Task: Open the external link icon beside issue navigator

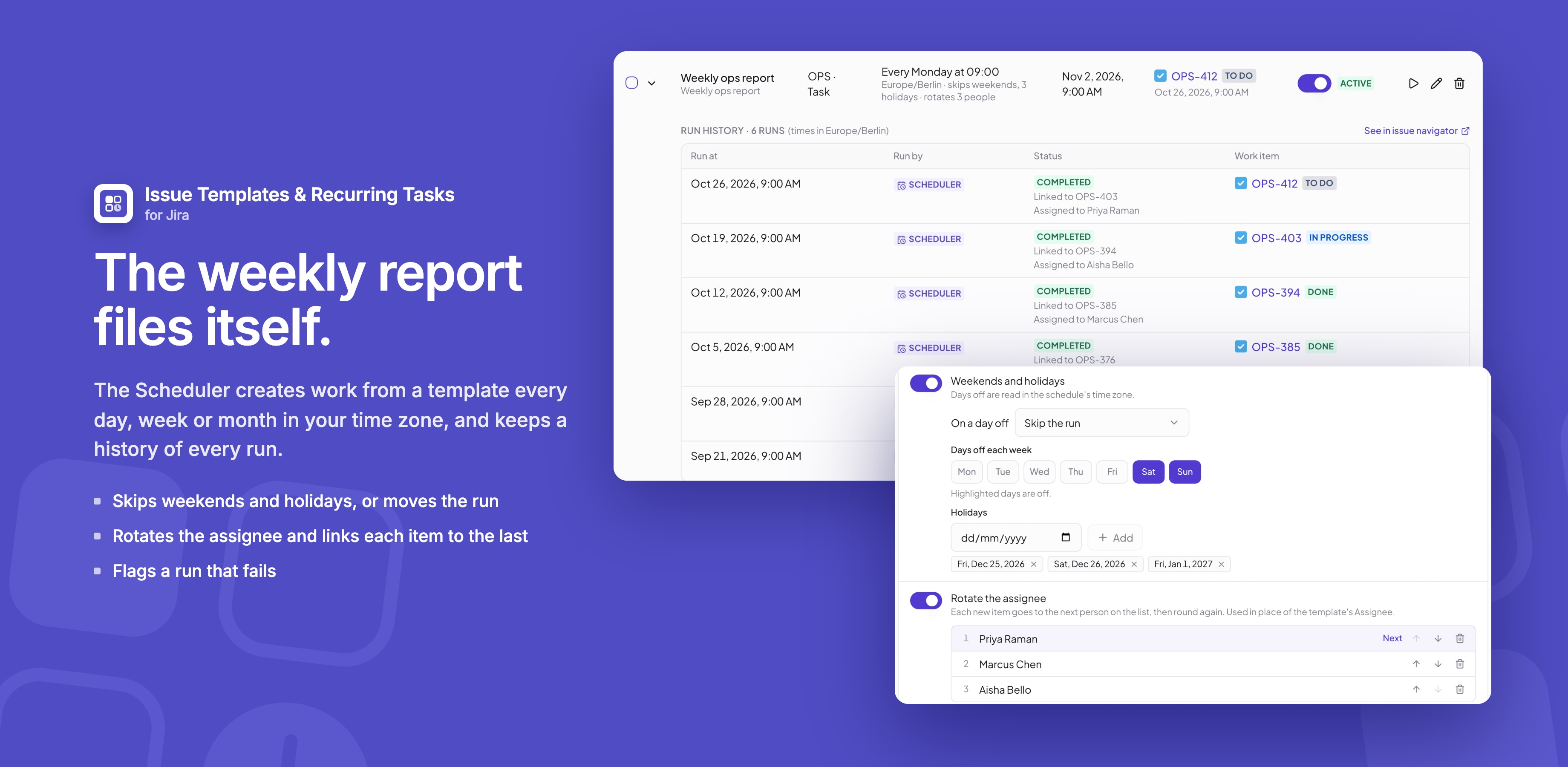Action: [x=1466, y=131]
